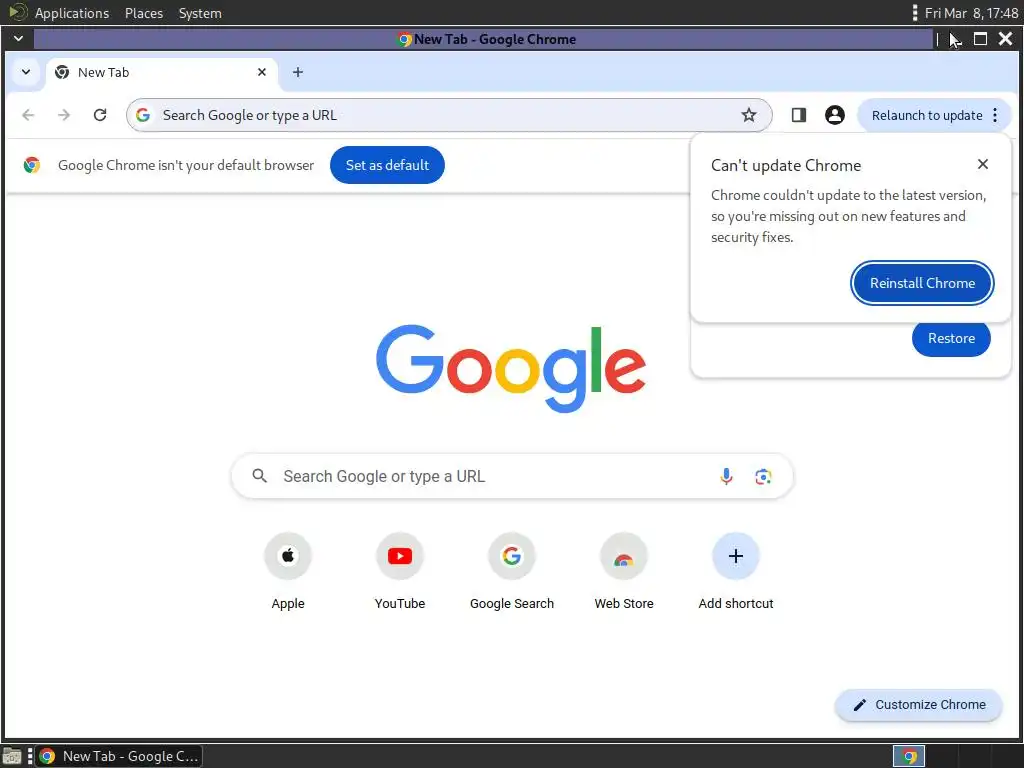Dismiss the Can't update Chrome popup
The height and width of the screenshot is (768, 1024).
982,164
